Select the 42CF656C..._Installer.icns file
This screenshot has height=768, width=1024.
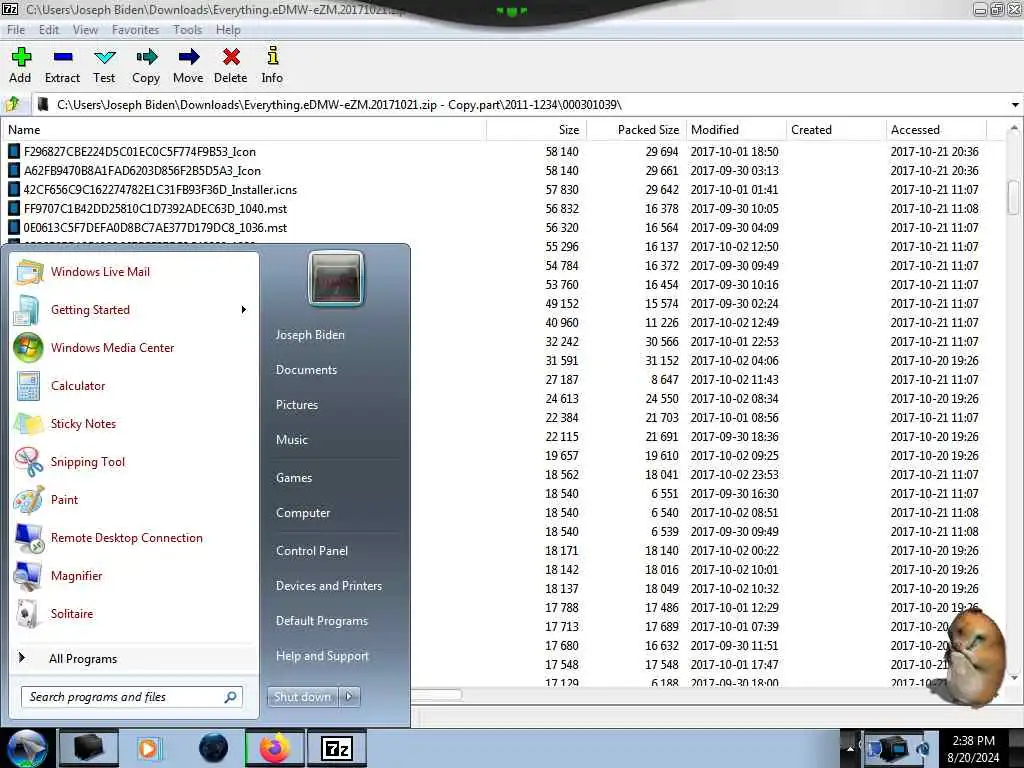[160, 189]
